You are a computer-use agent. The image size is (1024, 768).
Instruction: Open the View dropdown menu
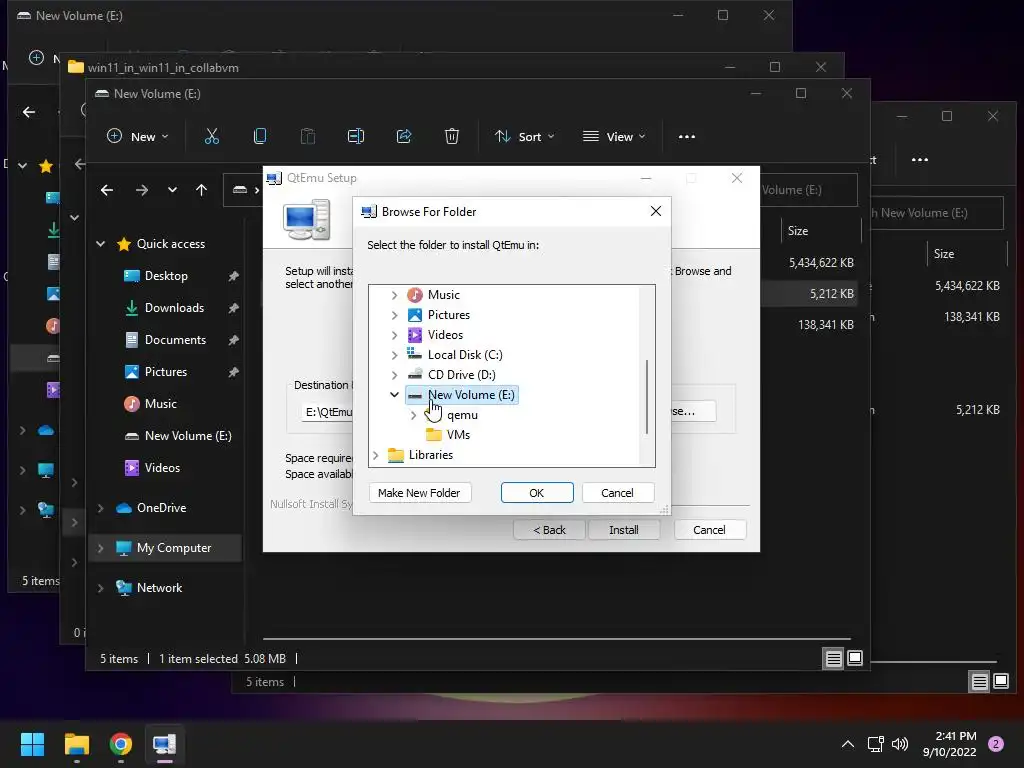point(614,136)
